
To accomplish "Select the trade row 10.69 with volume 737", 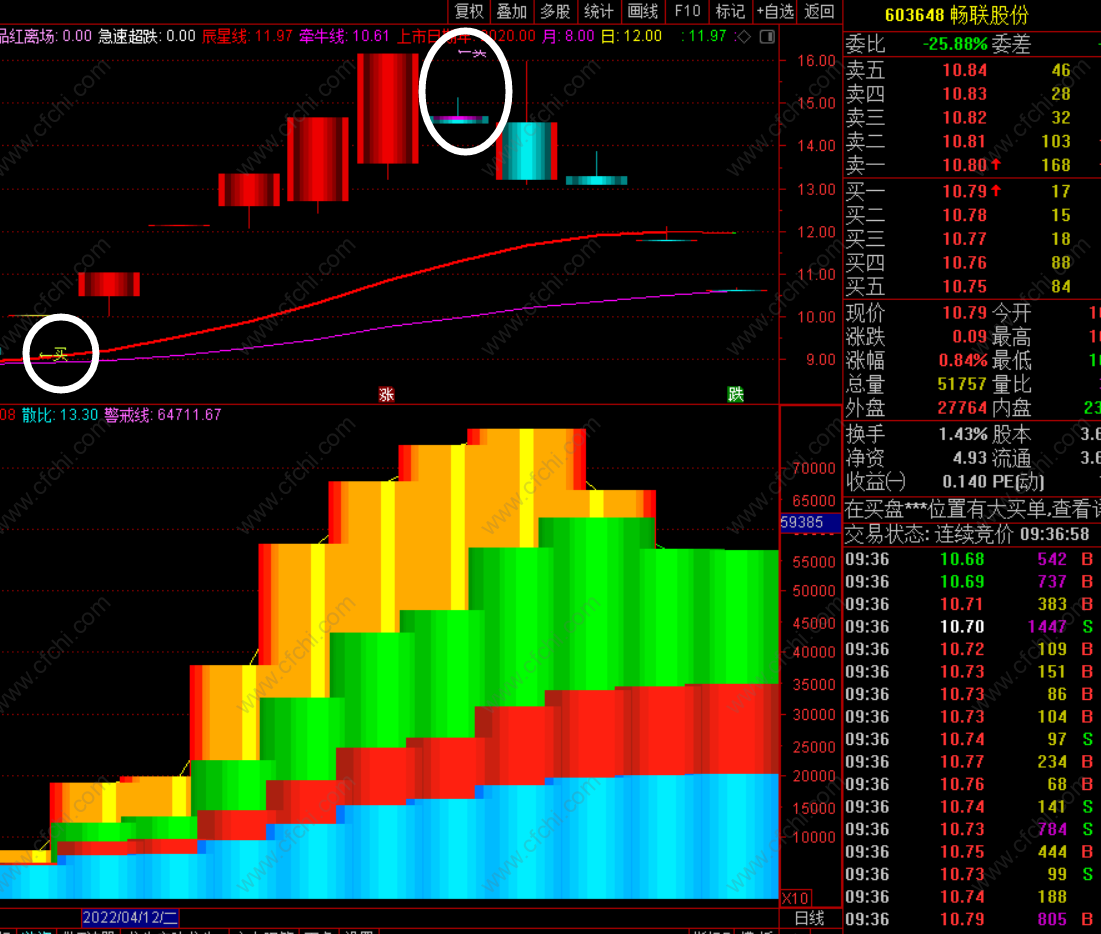I will [x=972, y=581].
